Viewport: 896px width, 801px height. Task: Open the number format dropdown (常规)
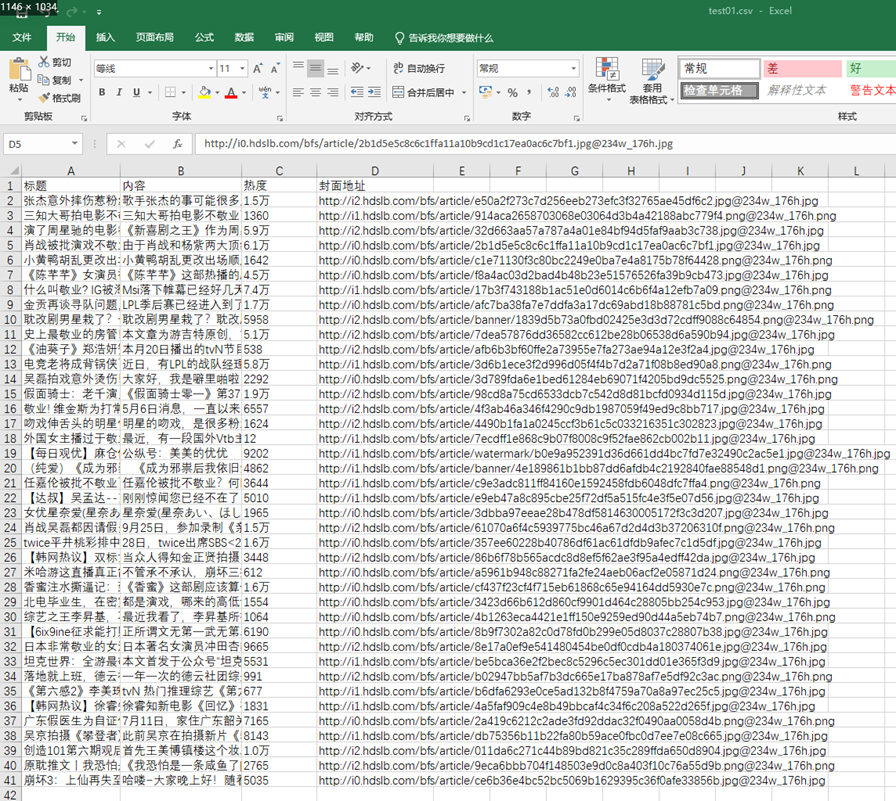[574, 69]
